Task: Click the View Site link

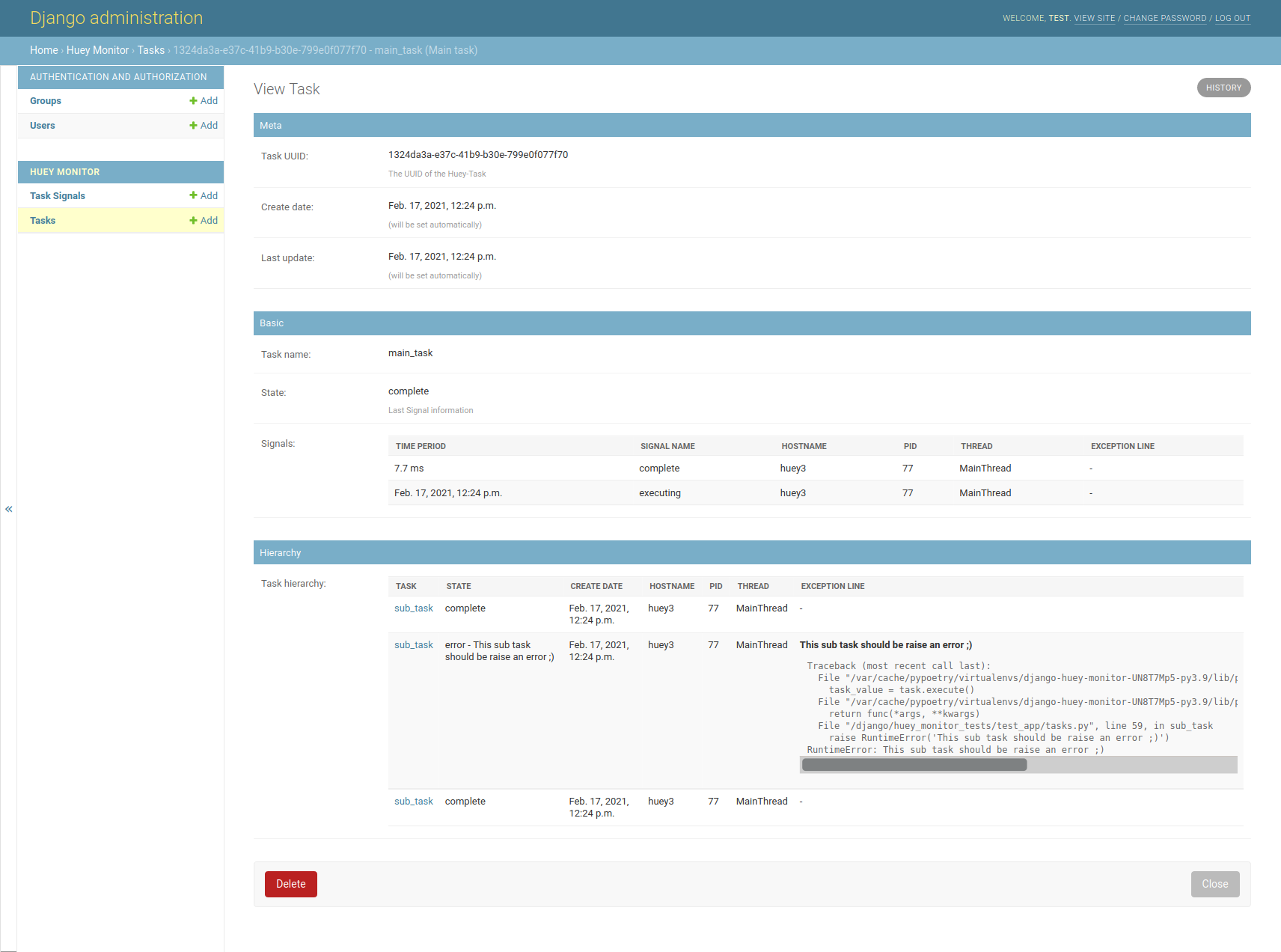Action: pyautogui.click(x=1094, y=18)
